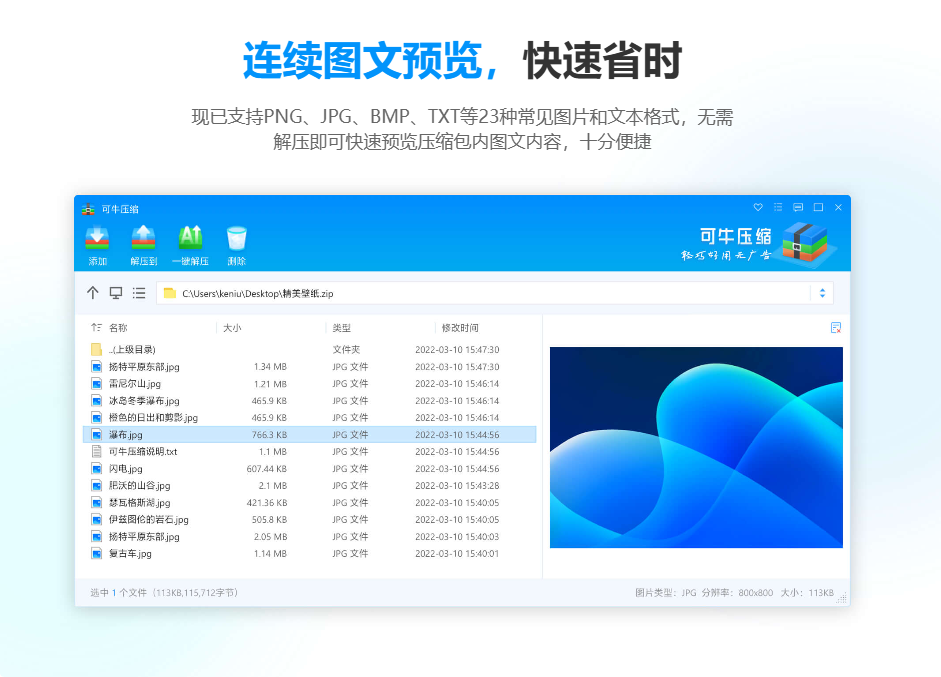This screenshot has width=941, height=677.
Task: Sort by the 大小 column header
Action: tap(232, 328)
